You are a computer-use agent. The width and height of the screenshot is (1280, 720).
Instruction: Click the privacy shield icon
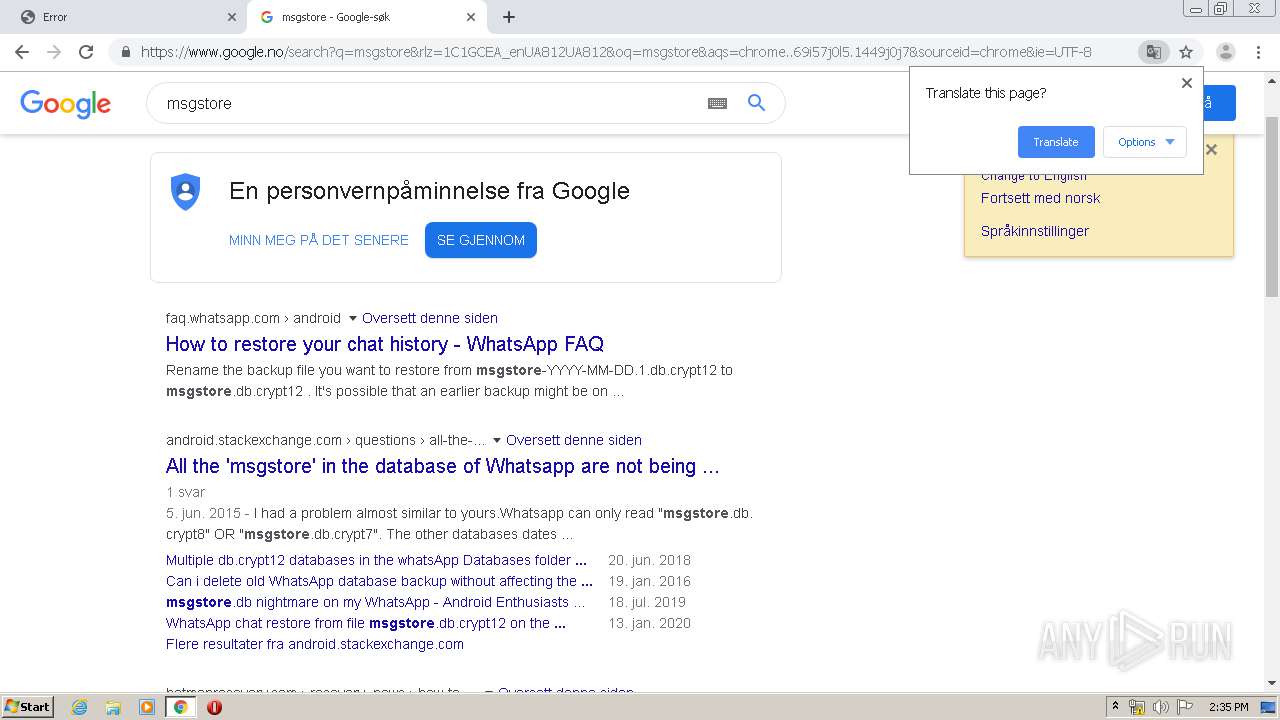[186, 191]
